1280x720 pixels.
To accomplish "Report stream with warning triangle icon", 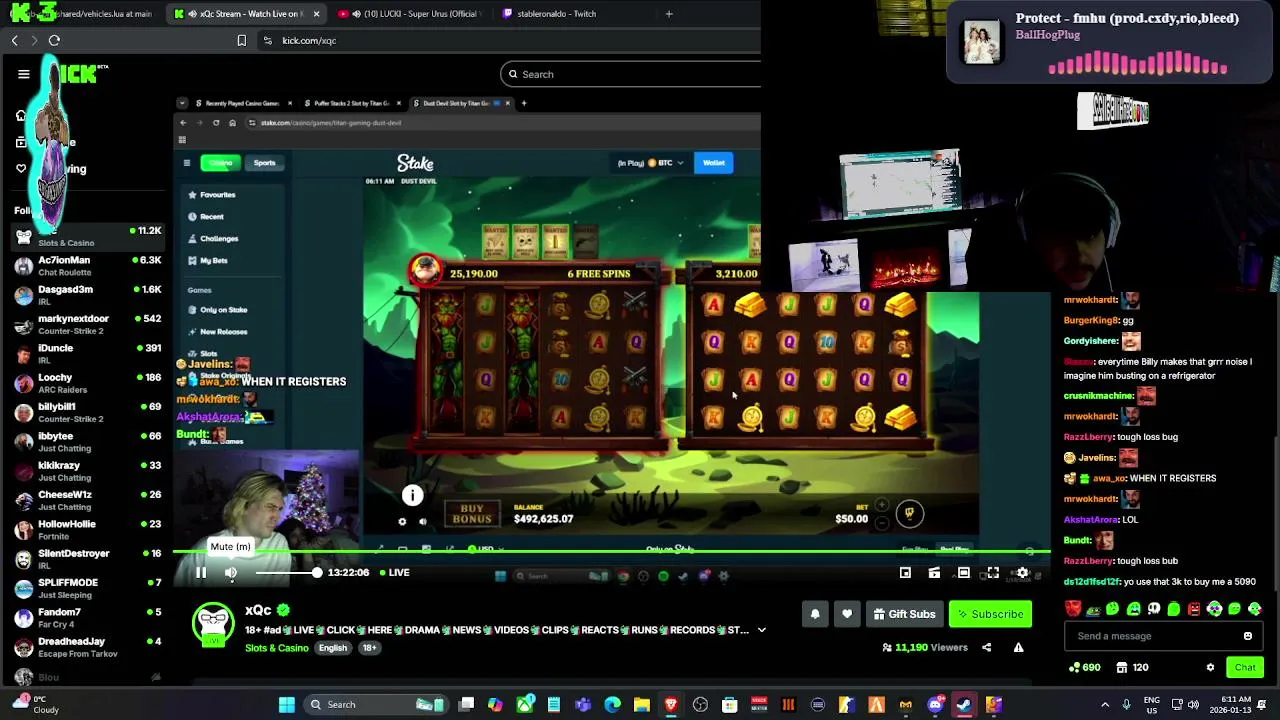I will tap(1018, 648).
